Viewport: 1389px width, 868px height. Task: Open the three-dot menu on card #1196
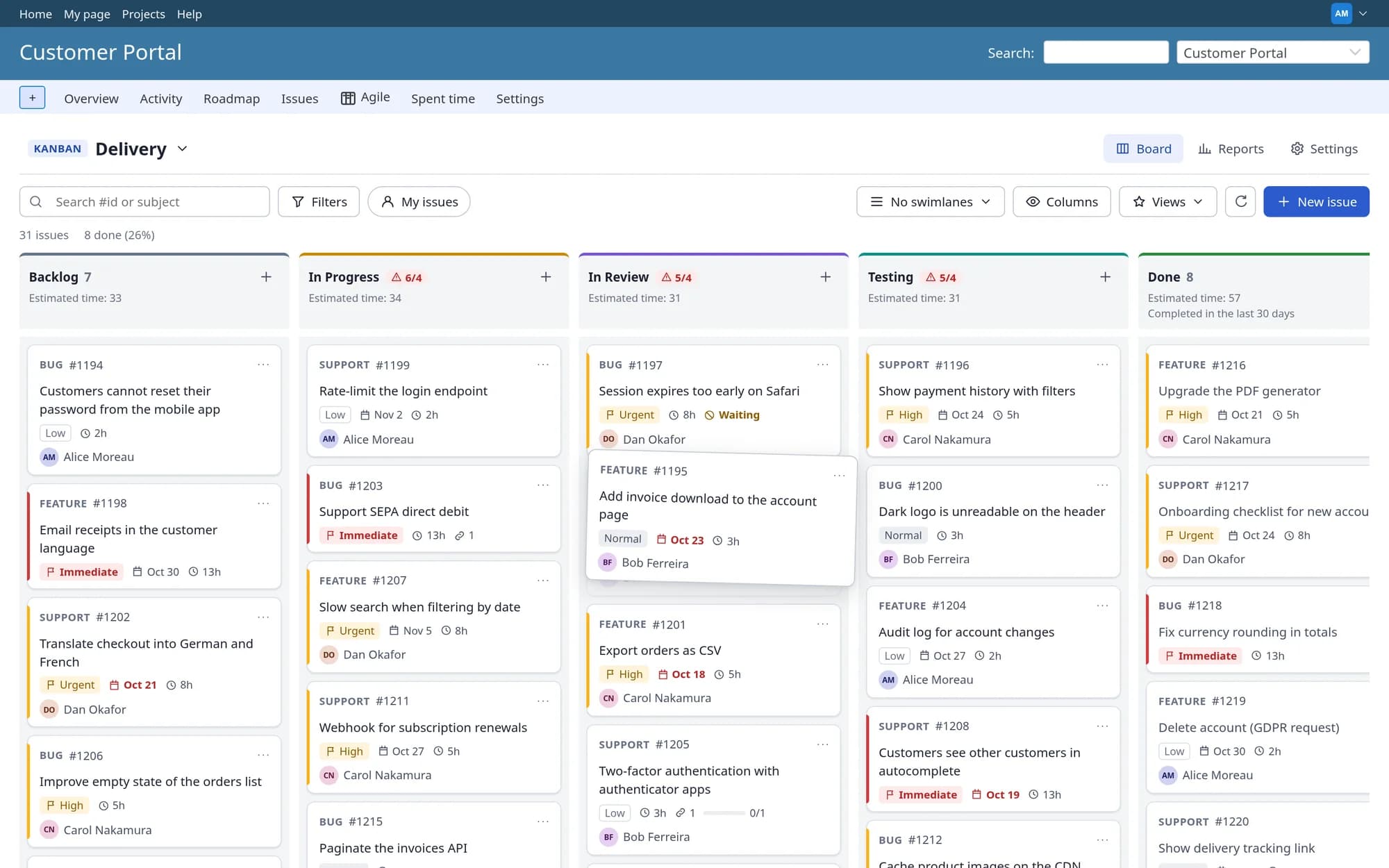(1102, 365)
